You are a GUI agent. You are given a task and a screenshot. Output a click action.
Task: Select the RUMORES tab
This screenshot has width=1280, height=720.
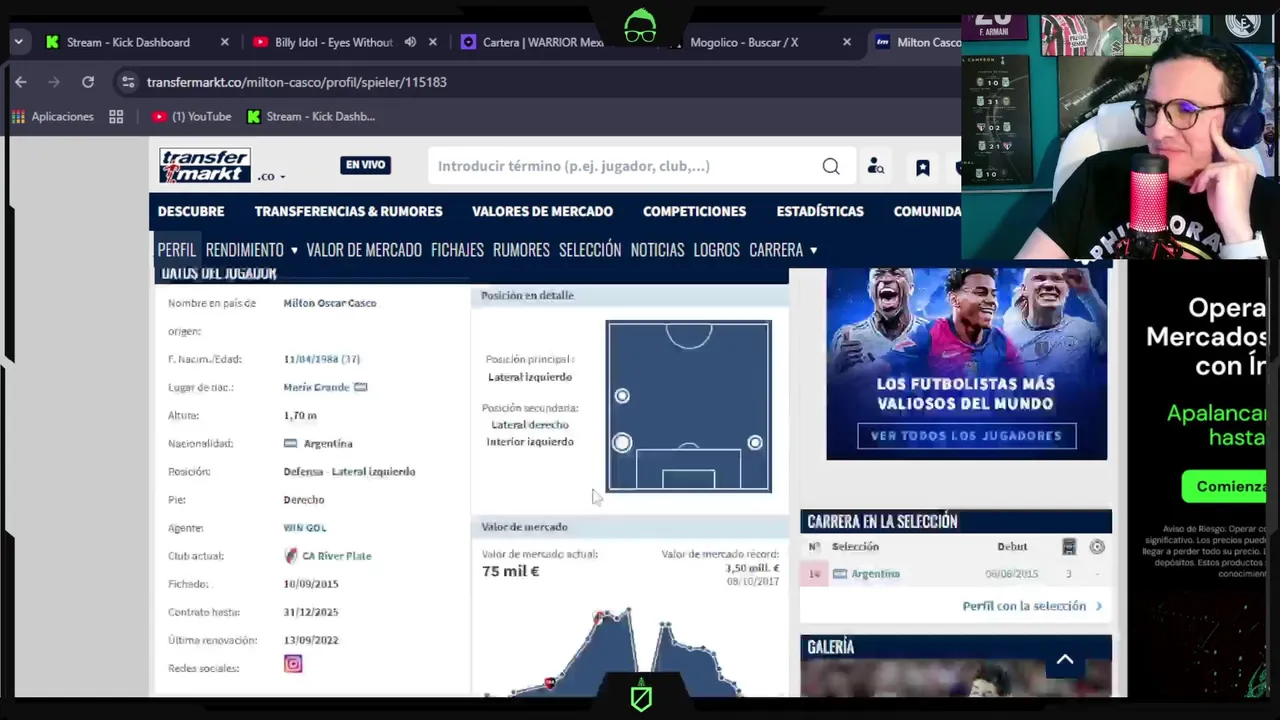[x=521, y=250]
